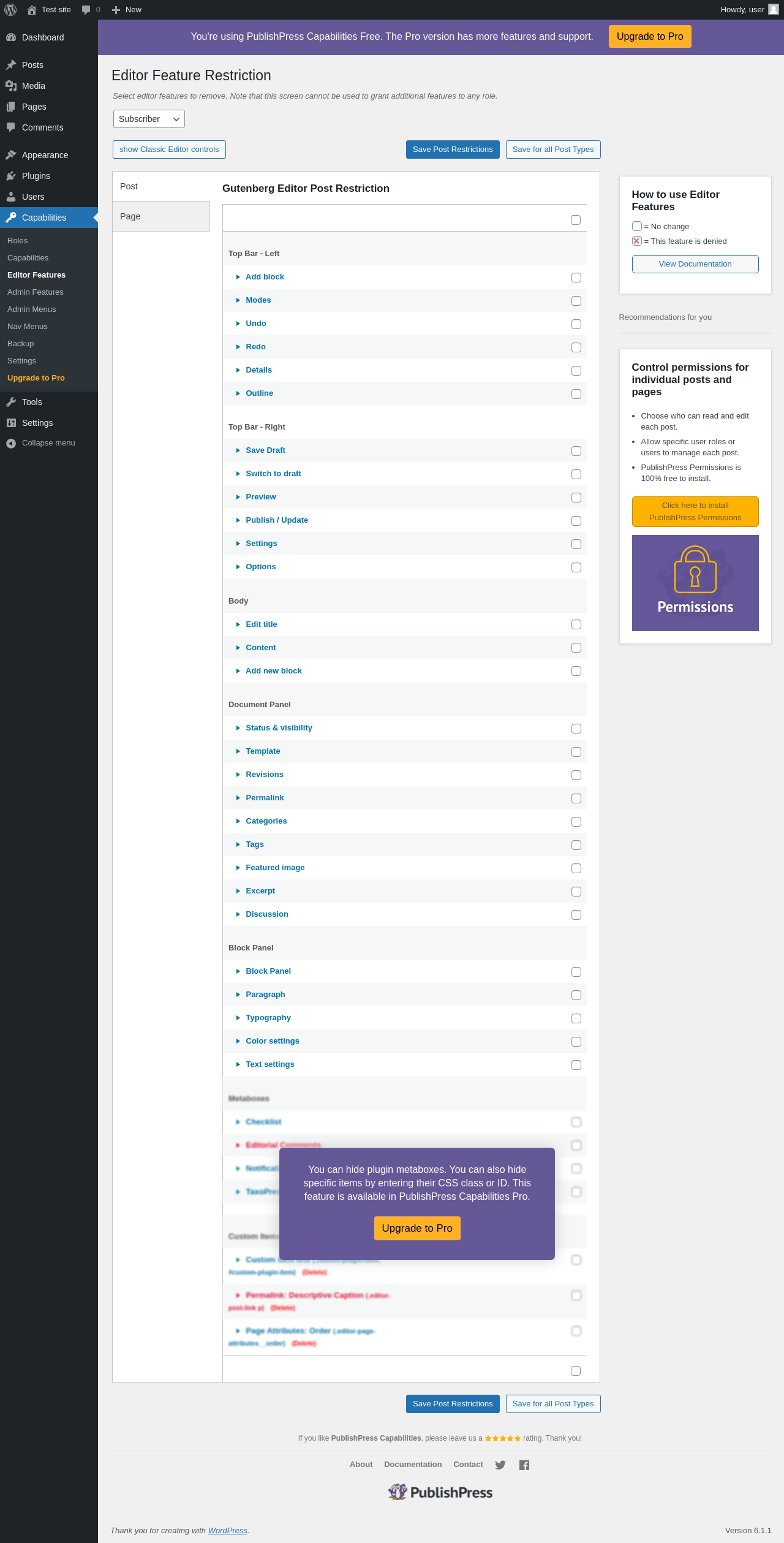The image size is (784, 1543).
Task: Click install PublishPress Permissions button
Action: [695, 512]
